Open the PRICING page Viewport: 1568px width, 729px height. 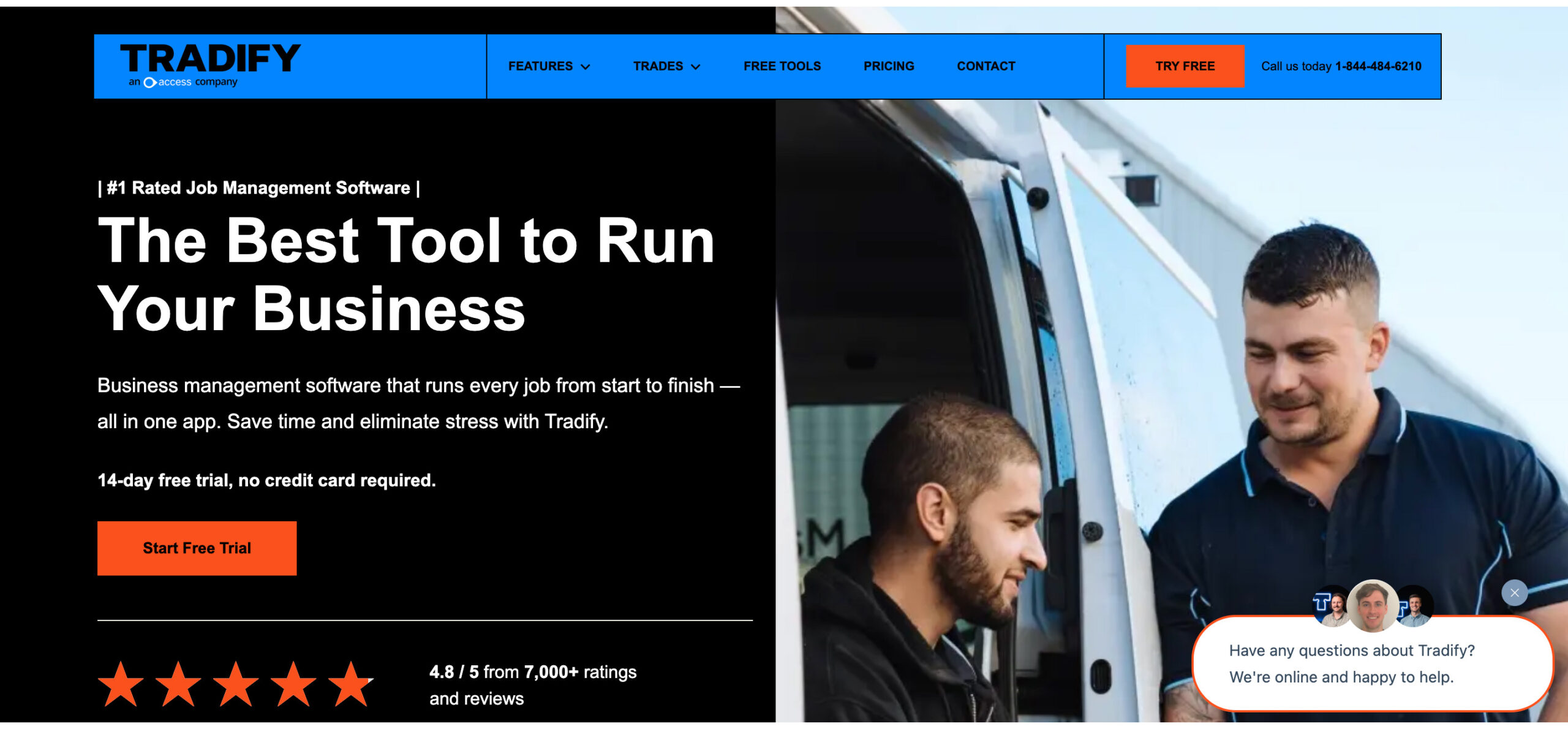(889, 66)
